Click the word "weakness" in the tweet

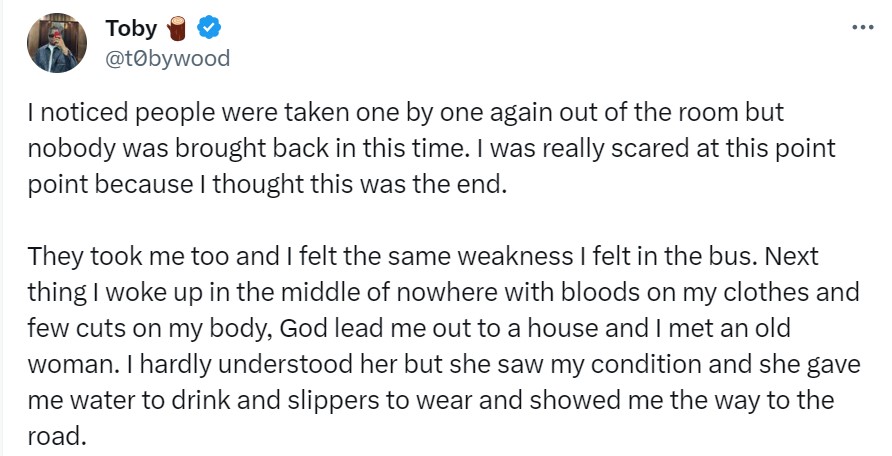pos(483,256)
